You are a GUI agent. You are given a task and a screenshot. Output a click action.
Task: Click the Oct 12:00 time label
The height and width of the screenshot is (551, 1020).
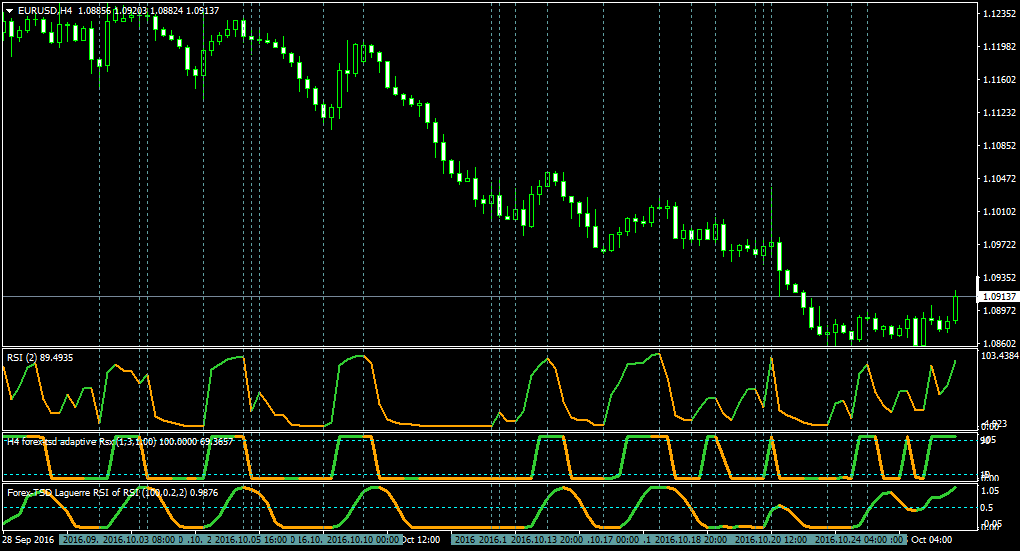click(x=420, y=540)
